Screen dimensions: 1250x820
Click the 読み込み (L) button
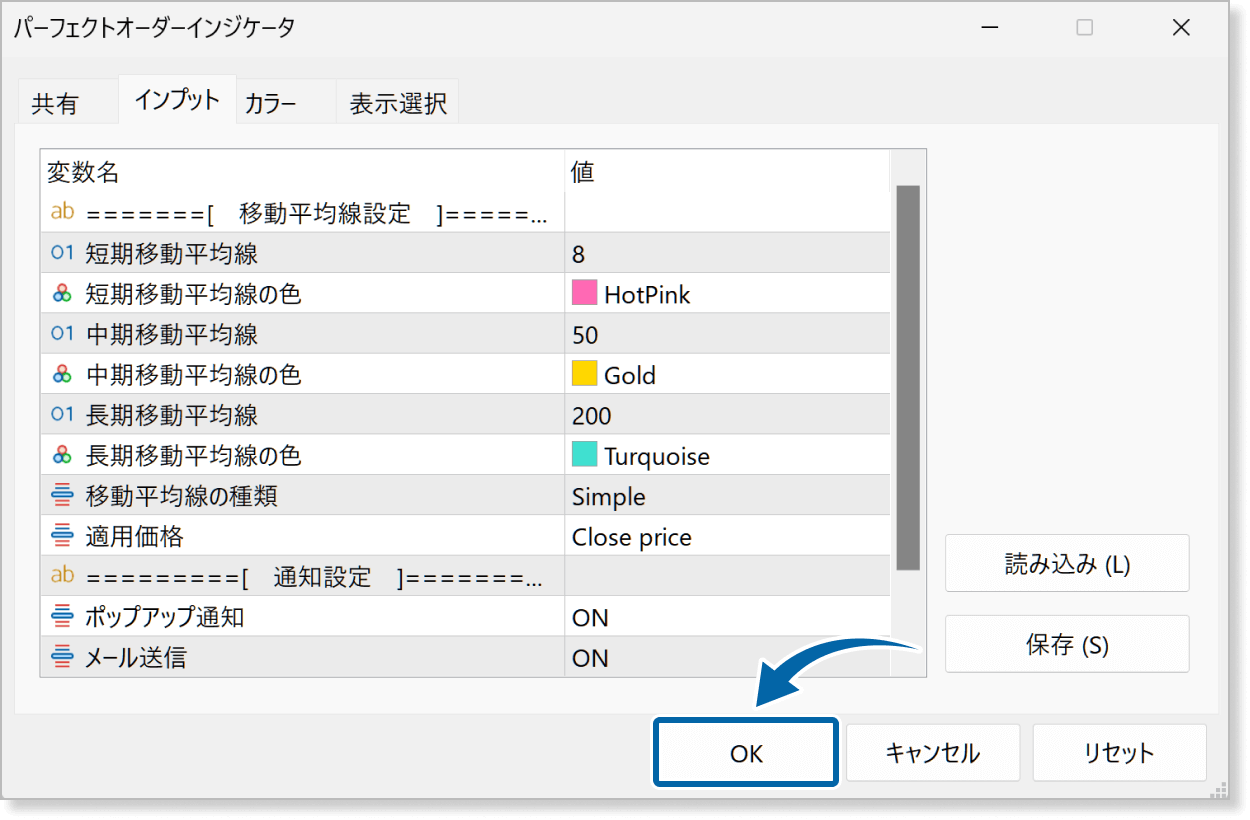click(1066, 564)
